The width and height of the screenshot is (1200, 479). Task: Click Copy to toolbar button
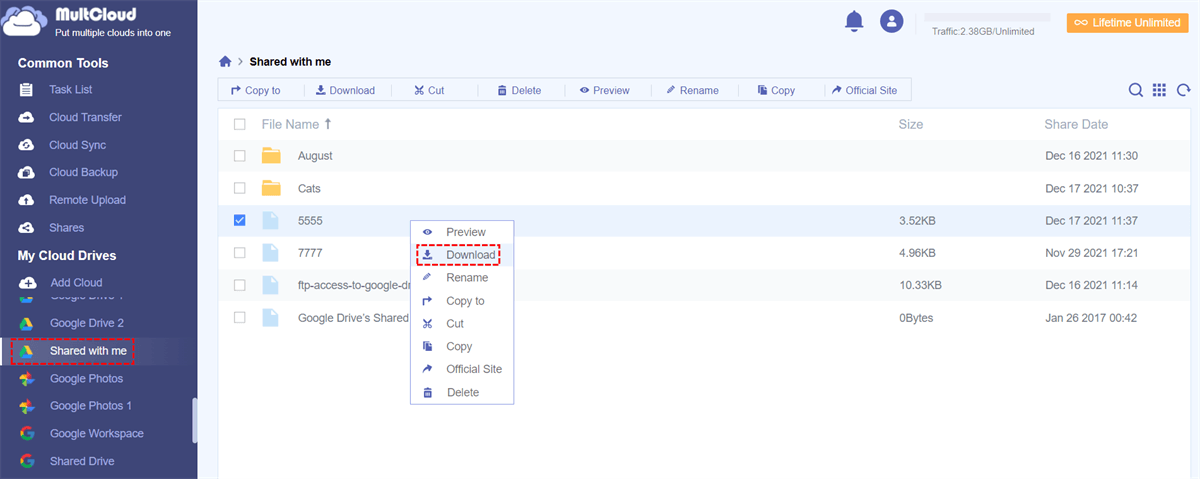click(x=256, y=90)
